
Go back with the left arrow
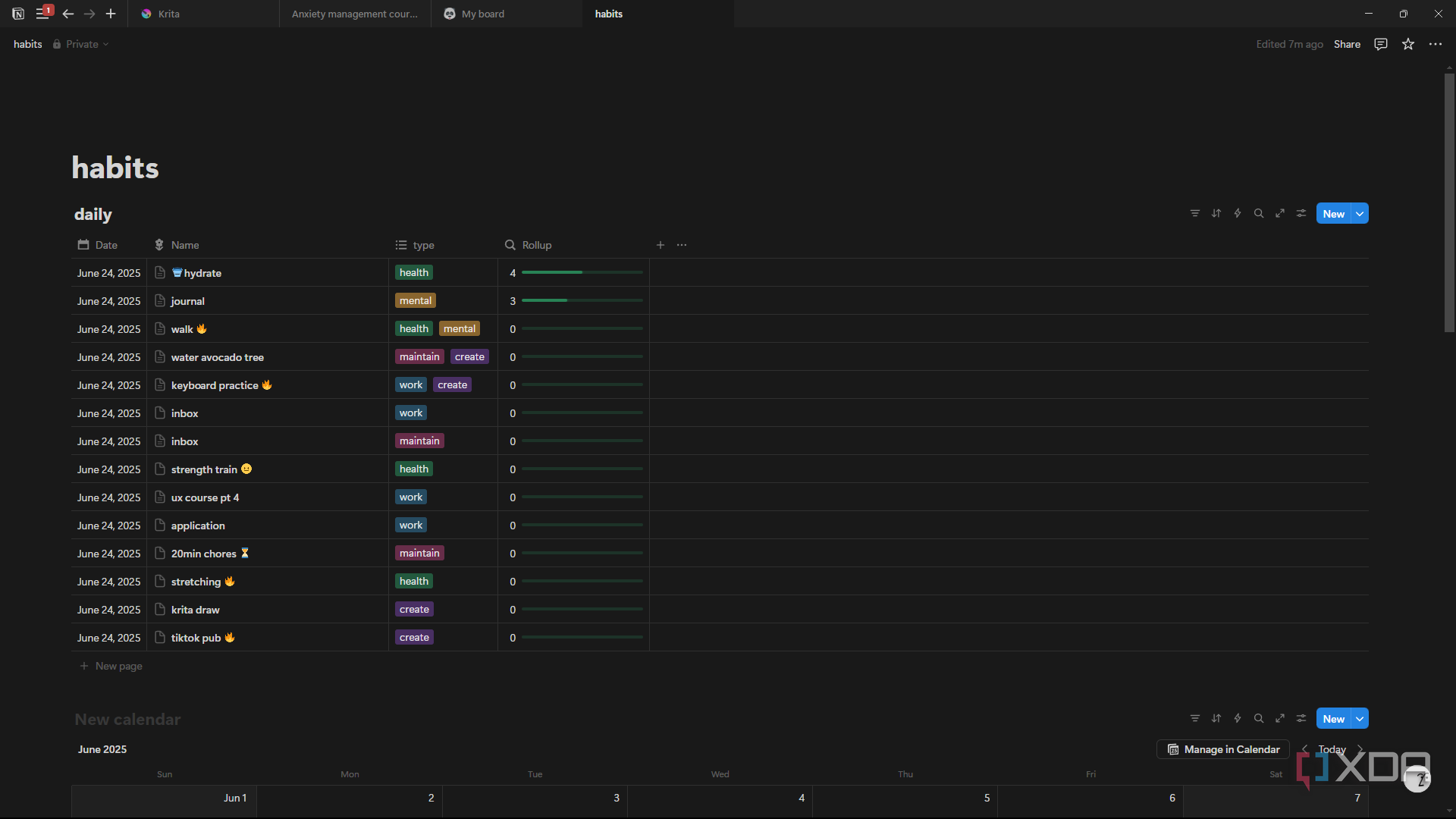pyautogui.click(x=68, y=14)
